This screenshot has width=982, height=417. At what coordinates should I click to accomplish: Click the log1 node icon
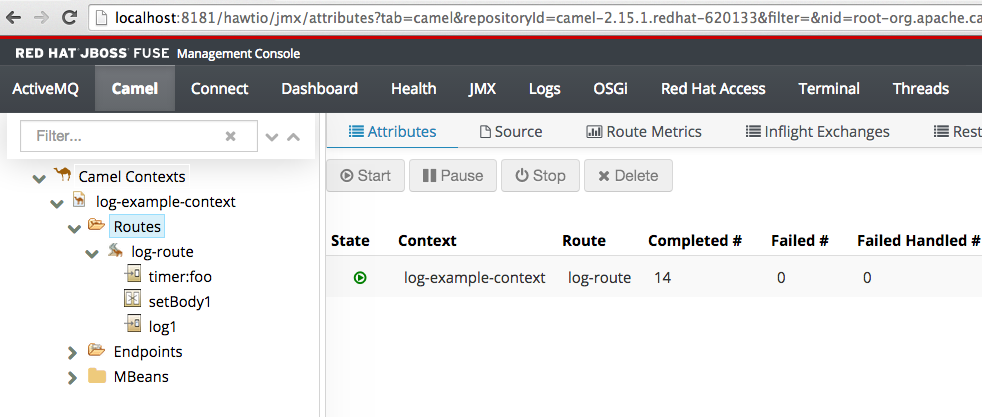(133, 324)
